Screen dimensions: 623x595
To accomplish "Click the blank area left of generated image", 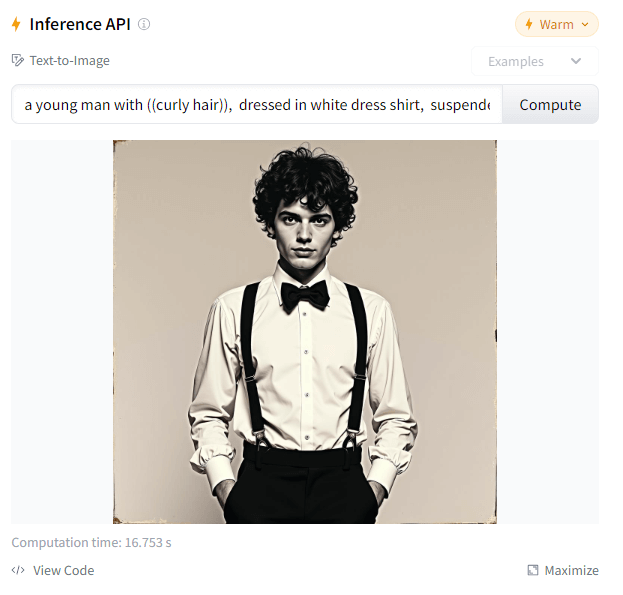I will (x=62, y=332).
